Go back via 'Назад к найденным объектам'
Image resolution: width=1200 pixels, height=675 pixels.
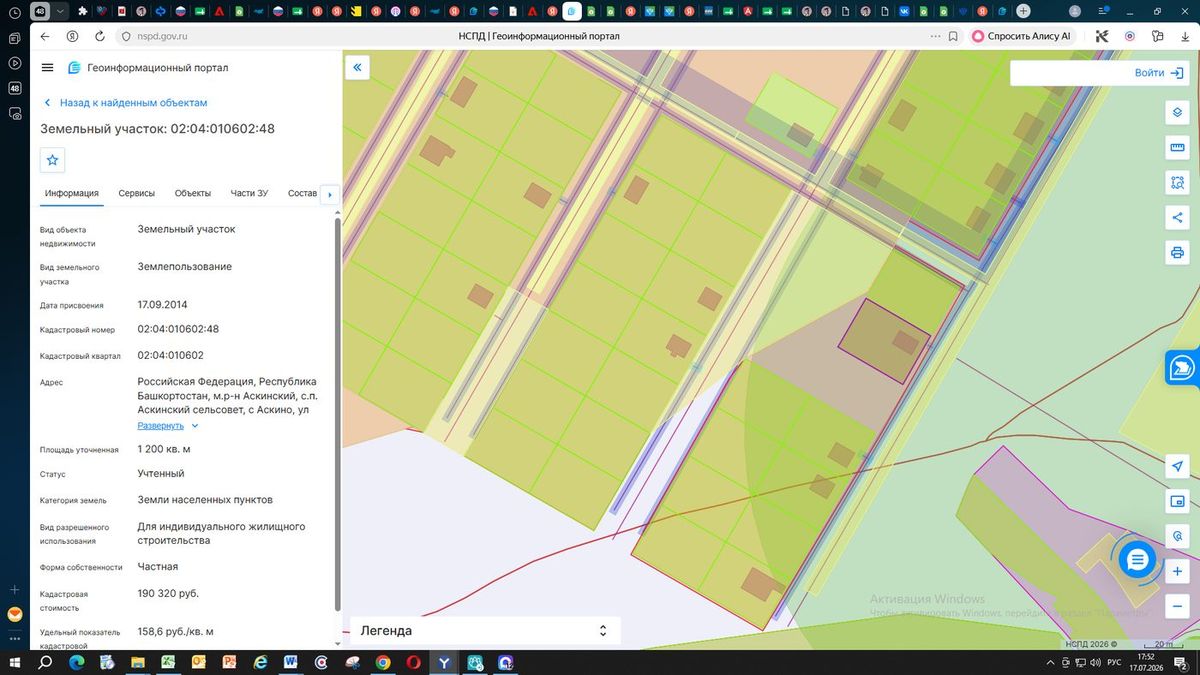coord(125,103)
